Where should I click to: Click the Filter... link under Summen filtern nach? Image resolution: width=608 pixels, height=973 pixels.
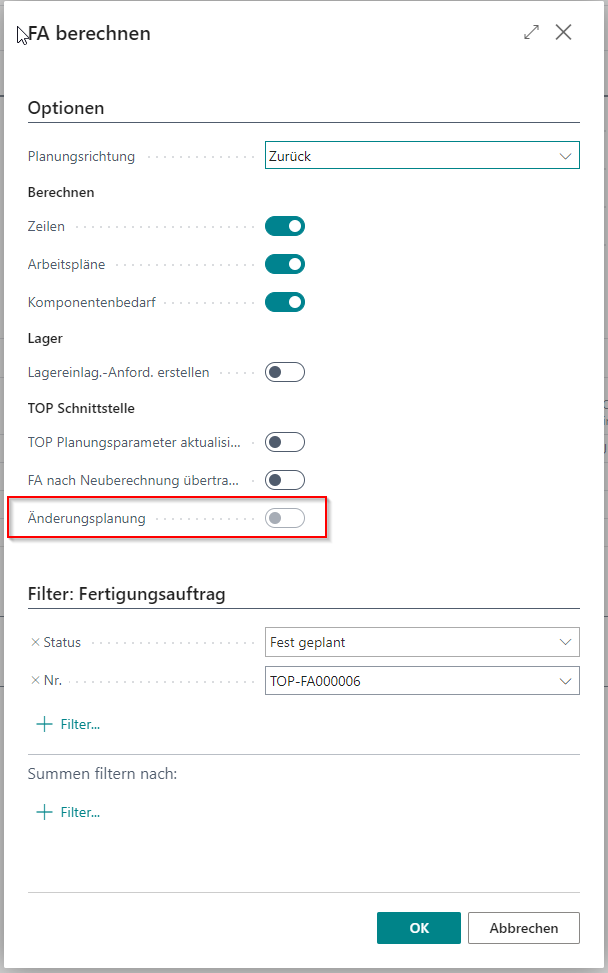(x=80, y=812)
